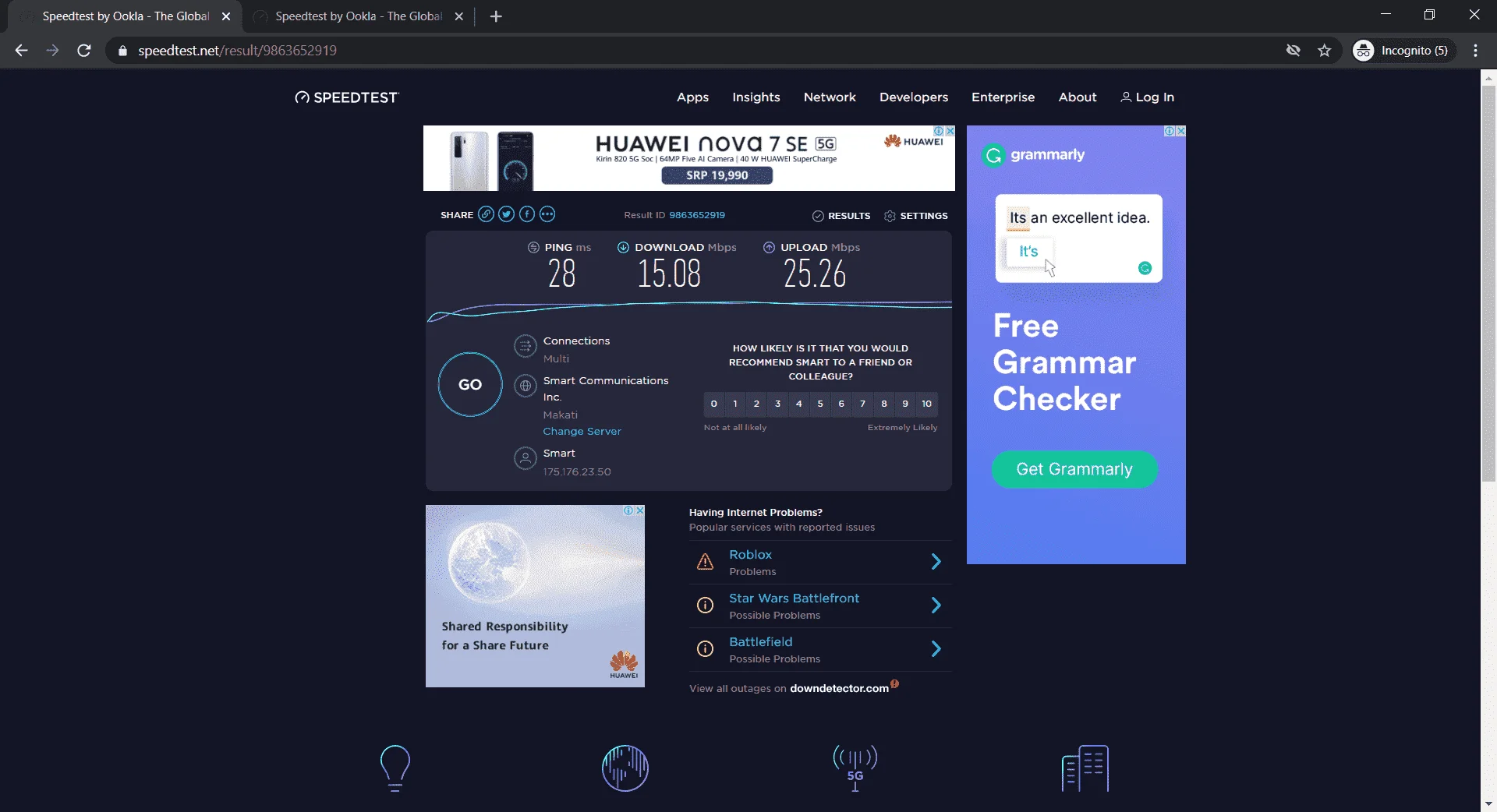Click Get Grammarly button
The image size is (1497, 812).
(1074, 470)
